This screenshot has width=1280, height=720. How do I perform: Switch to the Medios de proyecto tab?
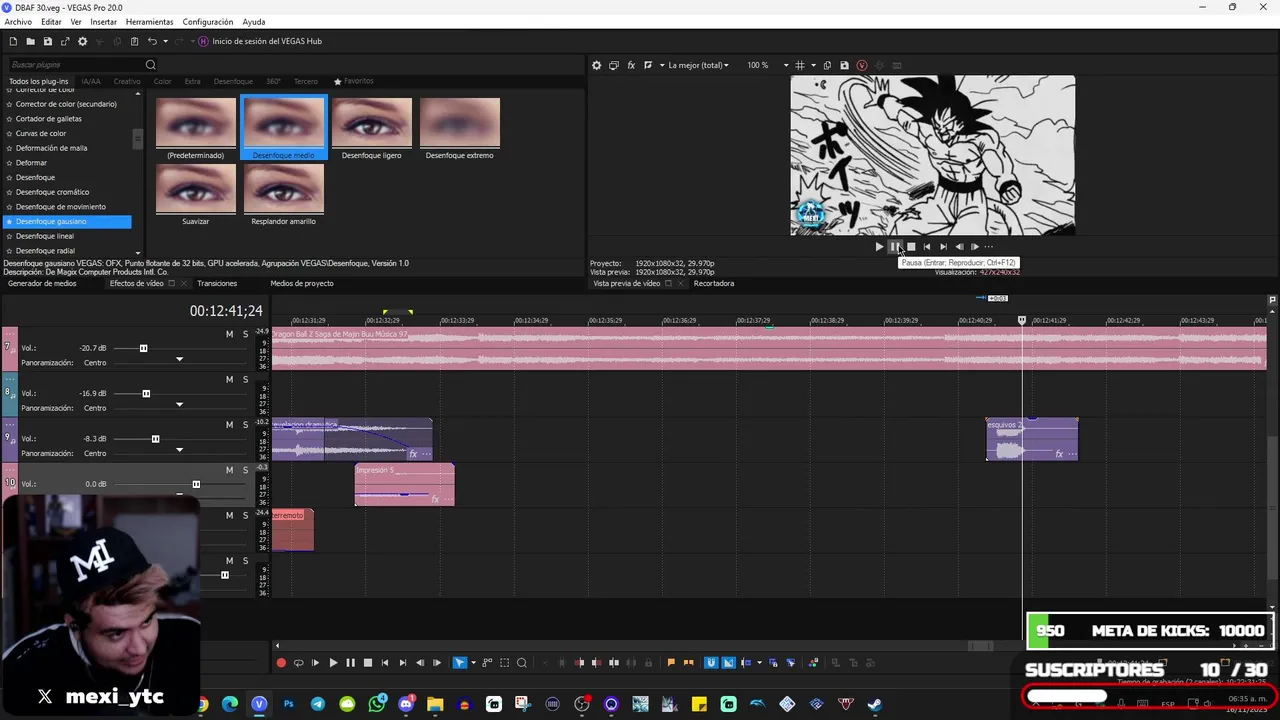click(302, 283)
